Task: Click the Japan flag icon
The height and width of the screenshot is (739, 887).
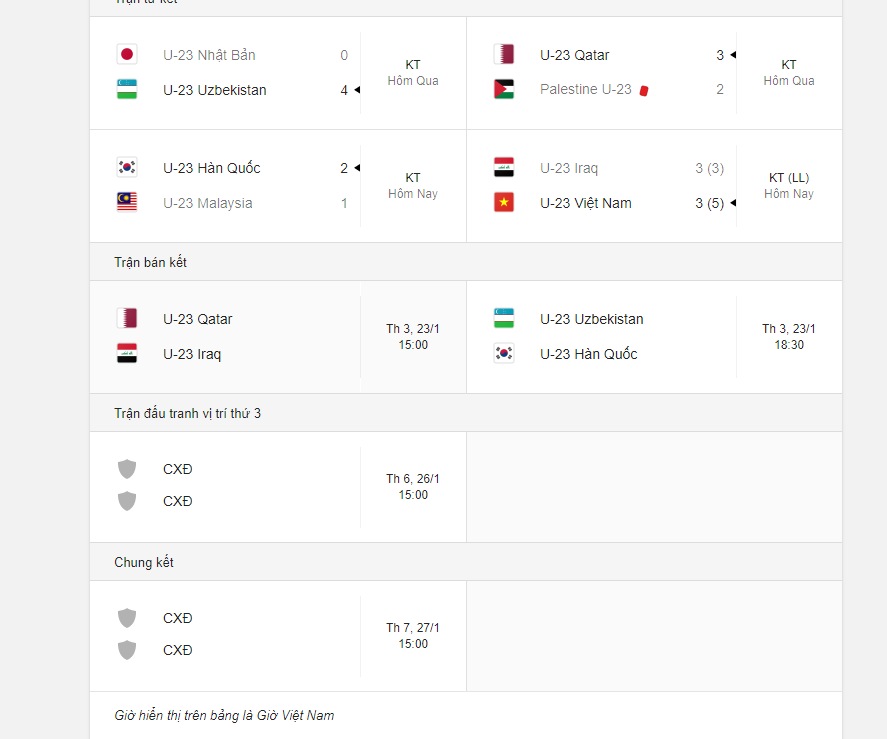Action: (126, 55)
